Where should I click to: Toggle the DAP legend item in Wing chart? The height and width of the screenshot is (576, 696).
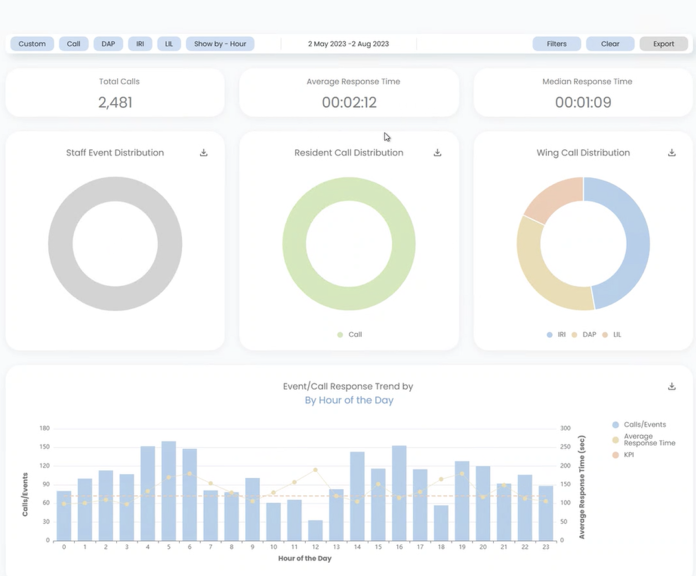tap(584, 335)
